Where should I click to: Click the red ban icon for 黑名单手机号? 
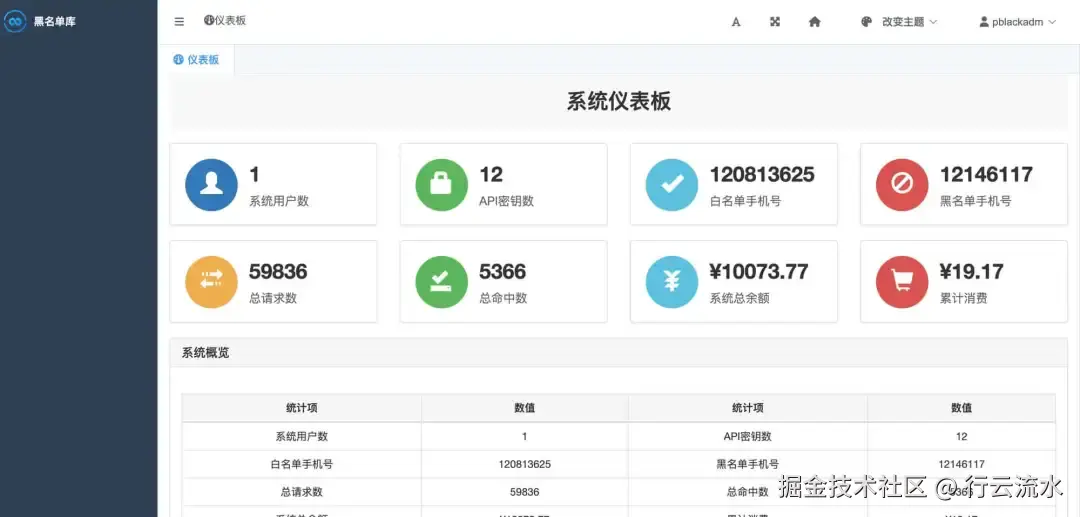tap(902, 184)
